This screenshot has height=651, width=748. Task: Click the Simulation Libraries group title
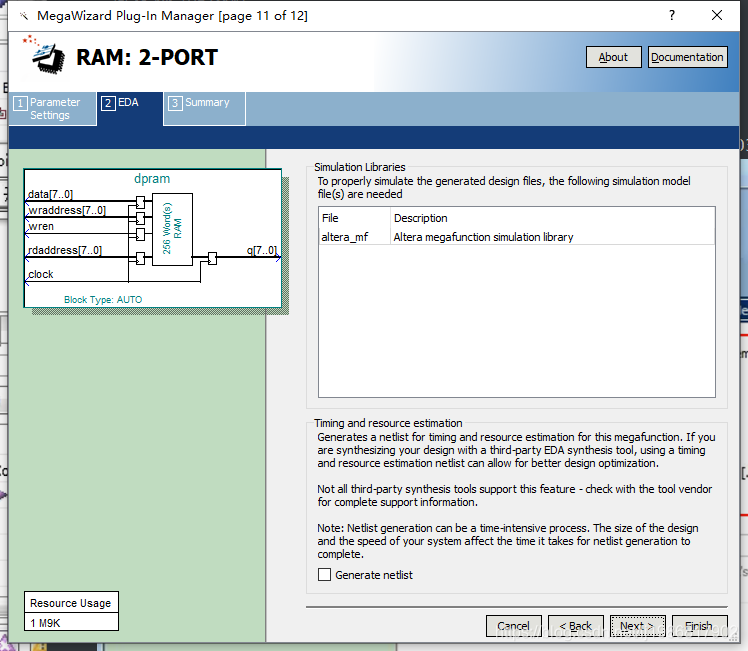pyautogui.click(x=360, y=167)
